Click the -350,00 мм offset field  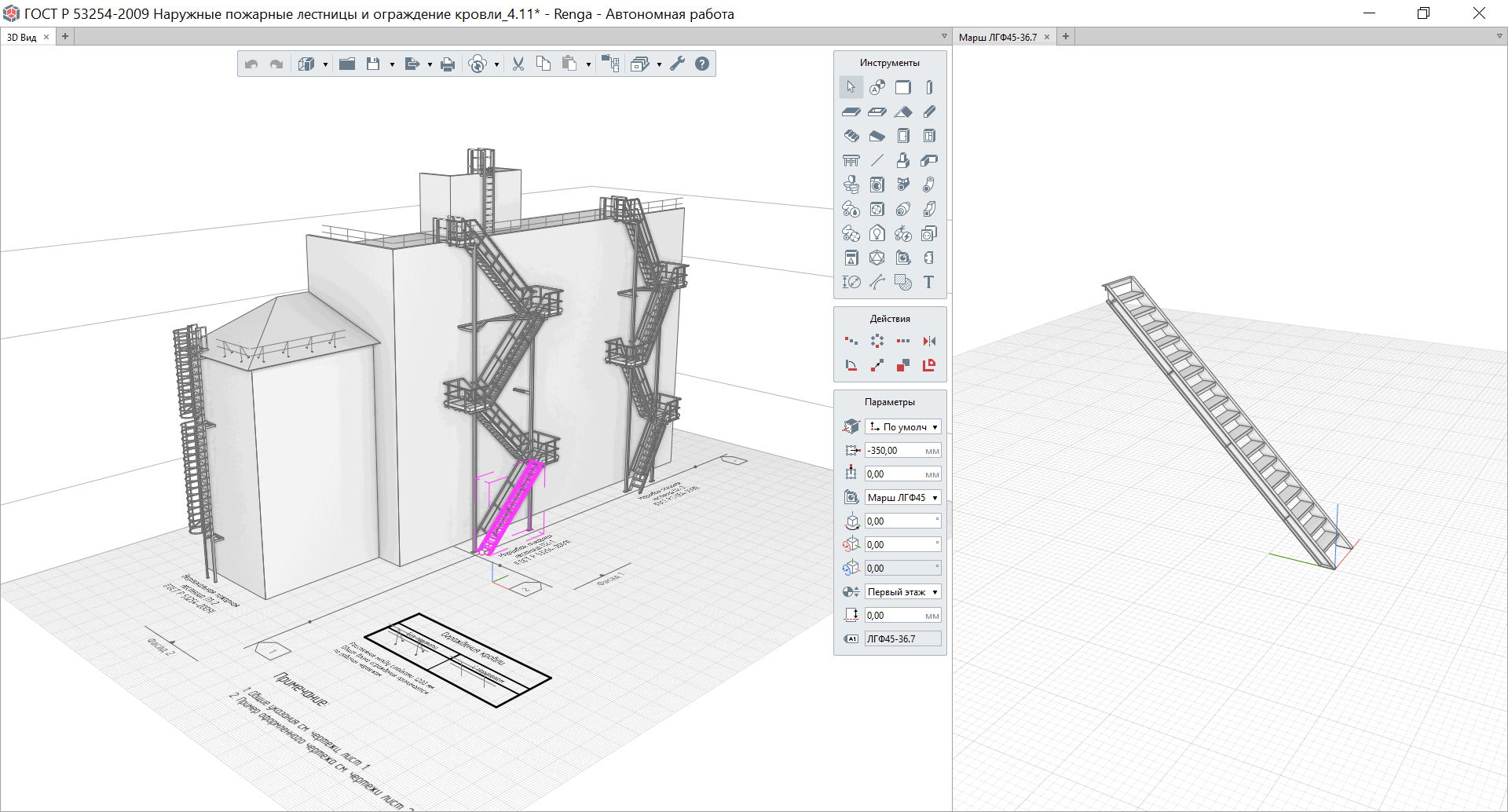[903, 451]
